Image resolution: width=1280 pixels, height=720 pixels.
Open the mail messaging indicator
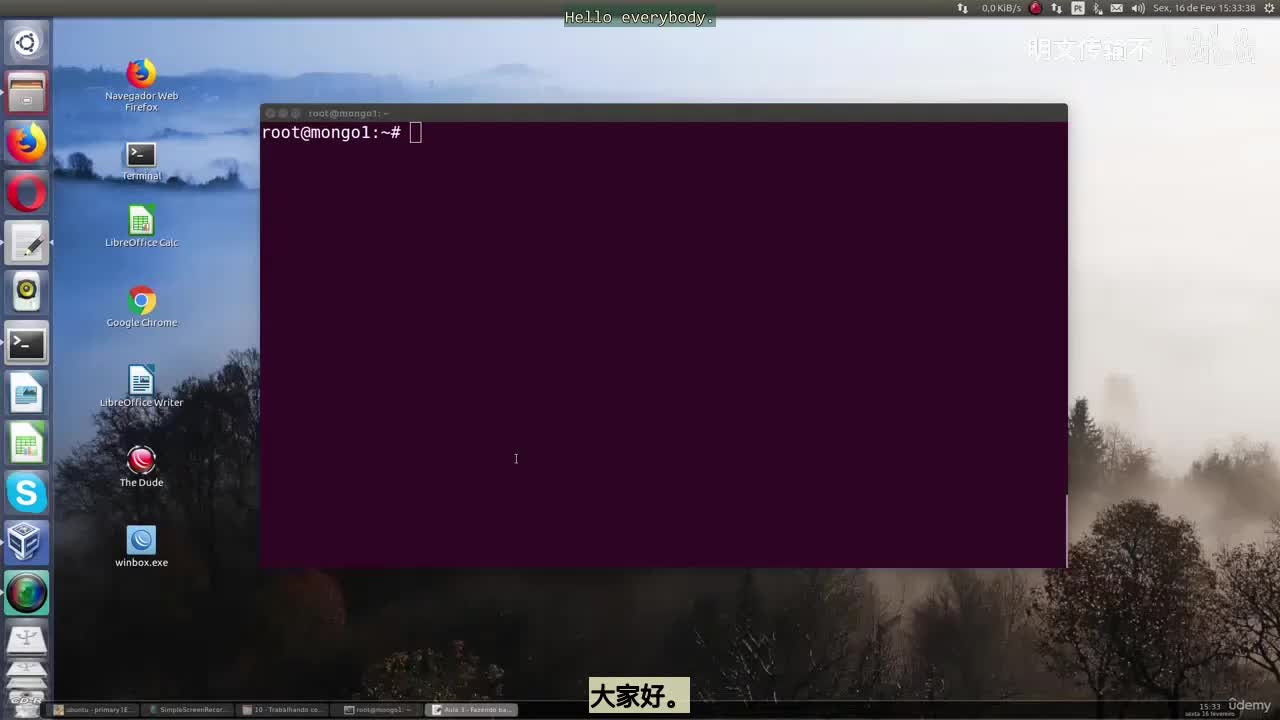1117,8
